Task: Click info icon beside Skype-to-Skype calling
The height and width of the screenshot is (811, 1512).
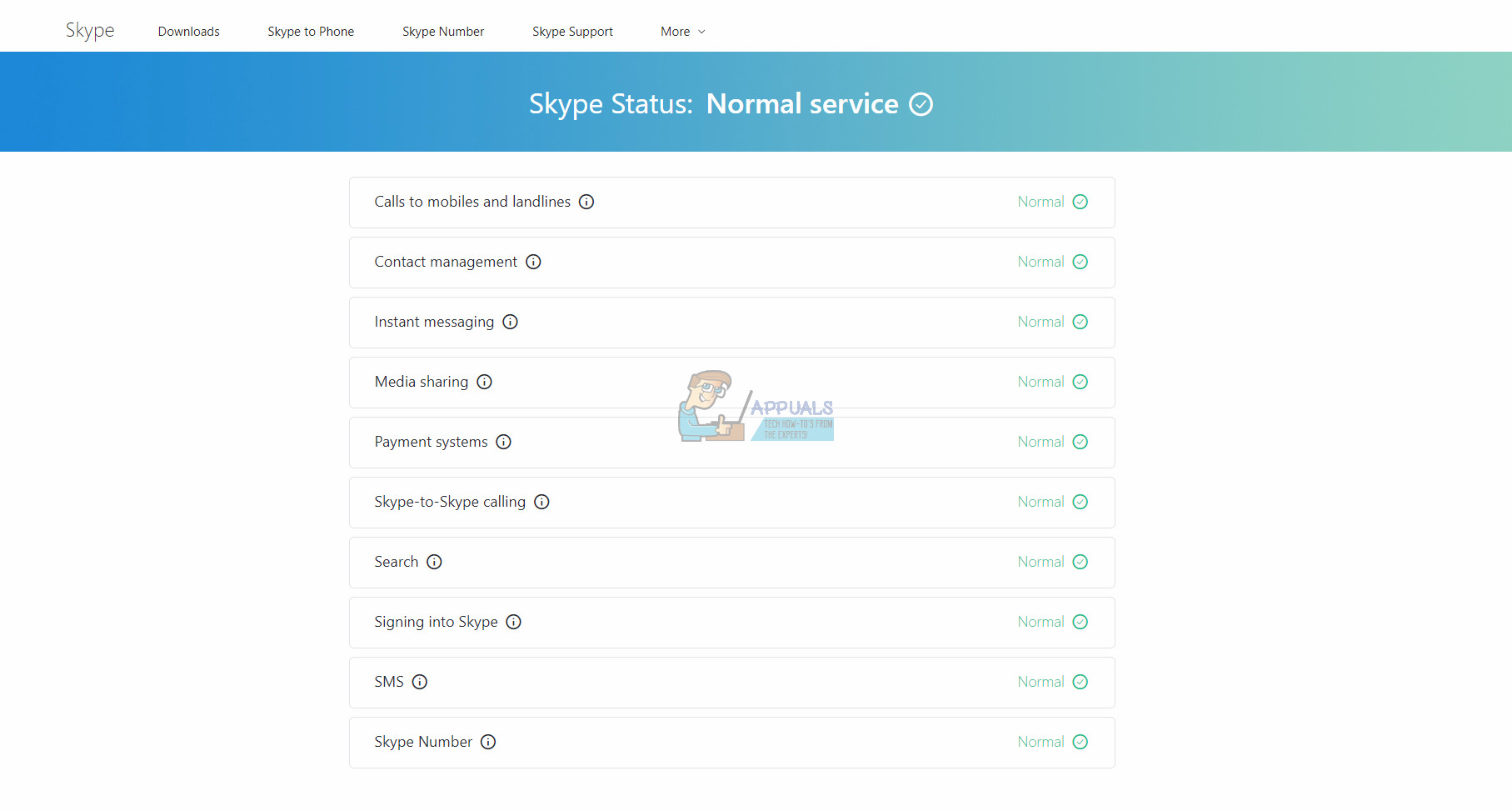Action: pos(541,502)
